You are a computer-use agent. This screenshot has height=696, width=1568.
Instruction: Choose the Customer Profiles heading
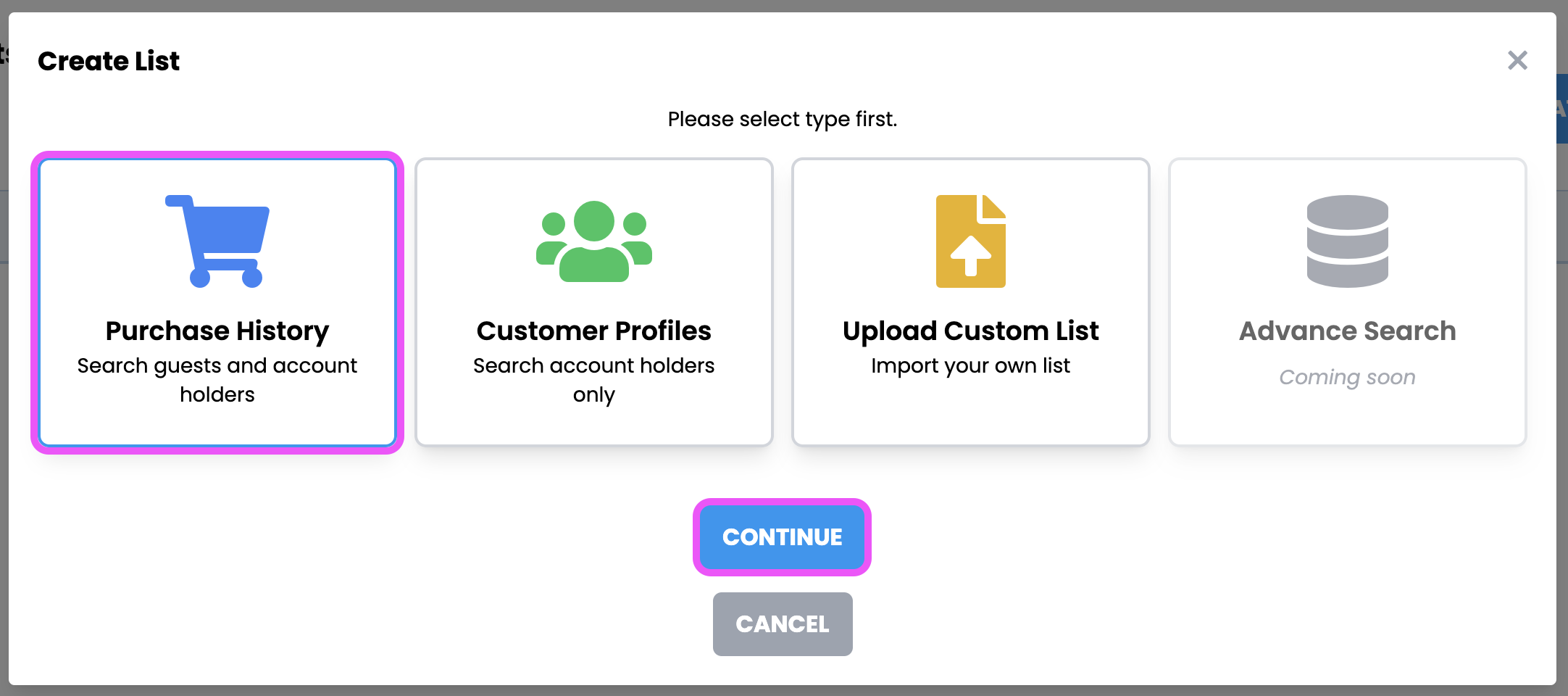(x=594, y=331)
